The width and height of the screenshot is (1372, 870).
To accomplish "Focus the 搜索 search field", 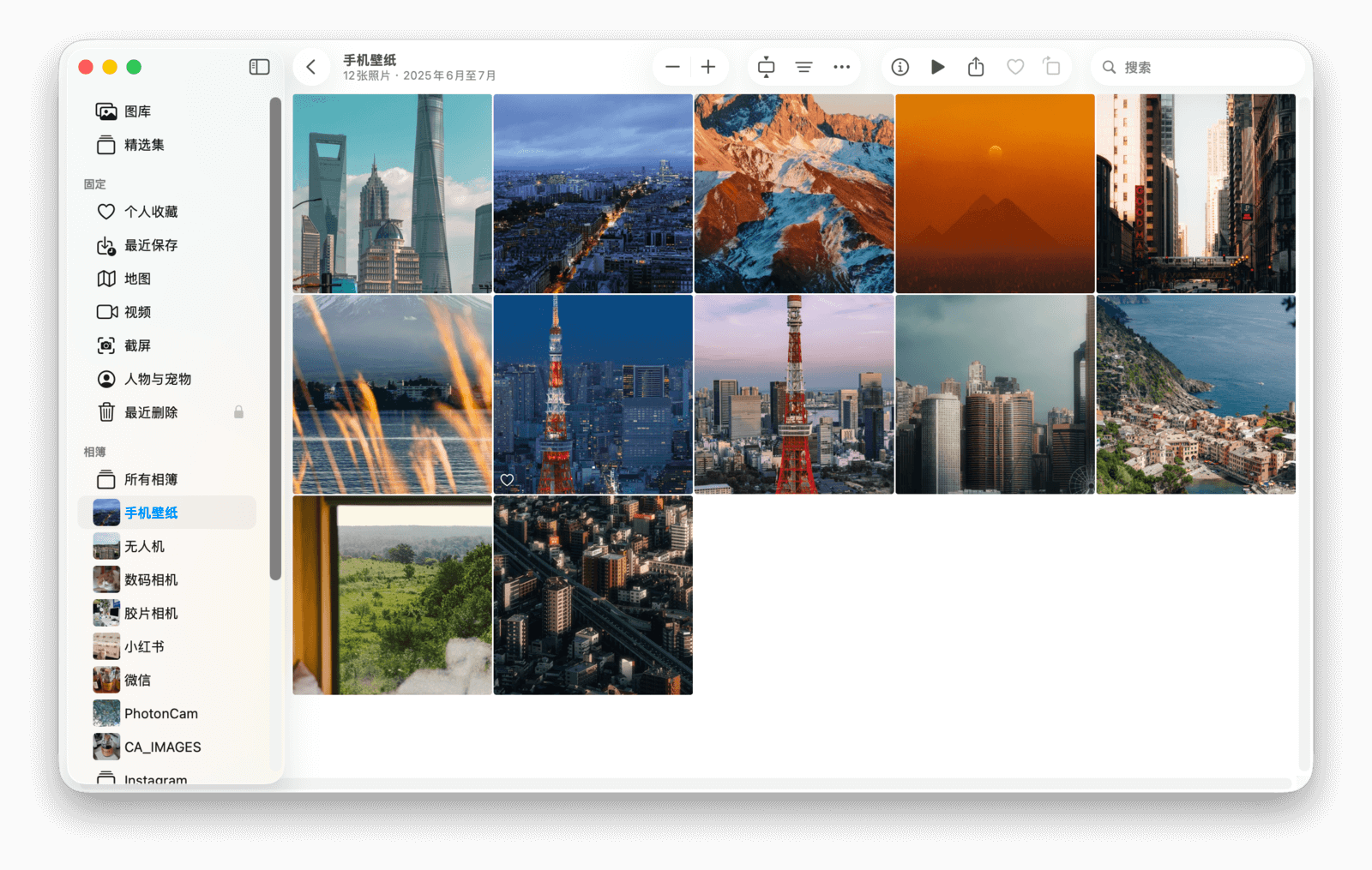I will [x=1200, y=67].
